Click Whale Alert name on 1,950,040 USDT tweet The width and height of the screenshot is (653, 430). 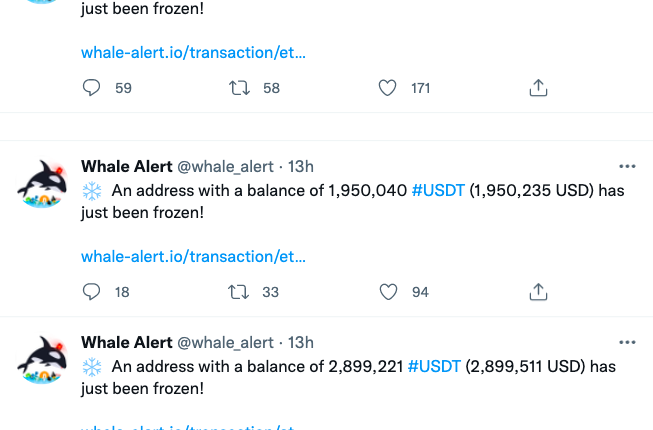(126, 166)
